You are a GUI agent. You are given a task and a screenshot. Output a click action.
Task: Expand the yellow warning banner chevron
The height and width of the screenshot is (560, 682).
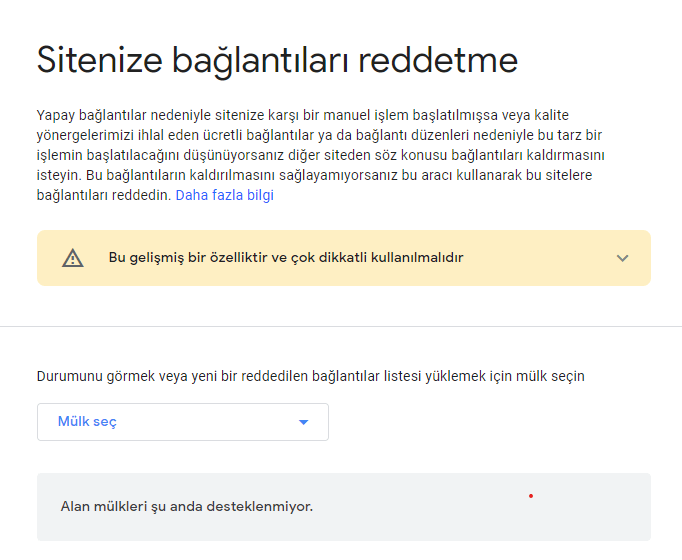622,258
